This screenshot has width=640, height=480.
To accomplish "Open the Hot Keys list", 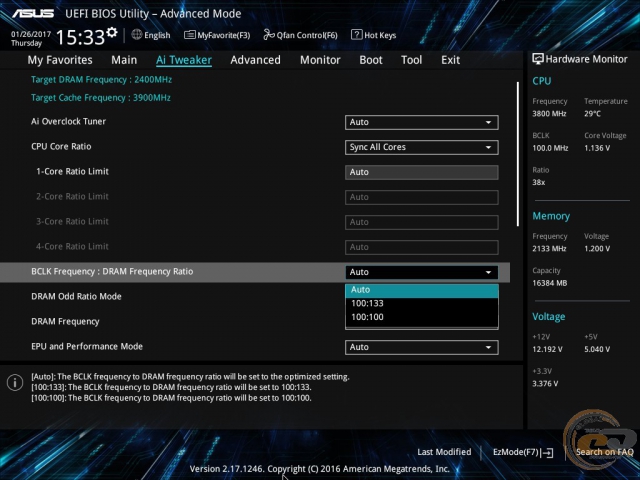I will [x=373, y=35].
